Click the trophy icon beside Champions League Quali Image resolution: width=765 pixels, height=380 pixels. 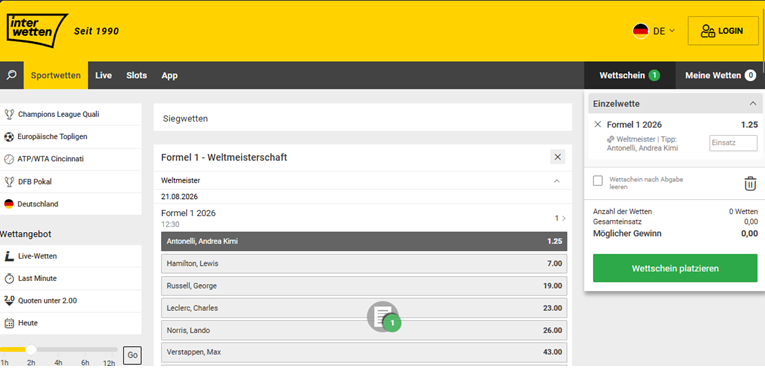9,114
